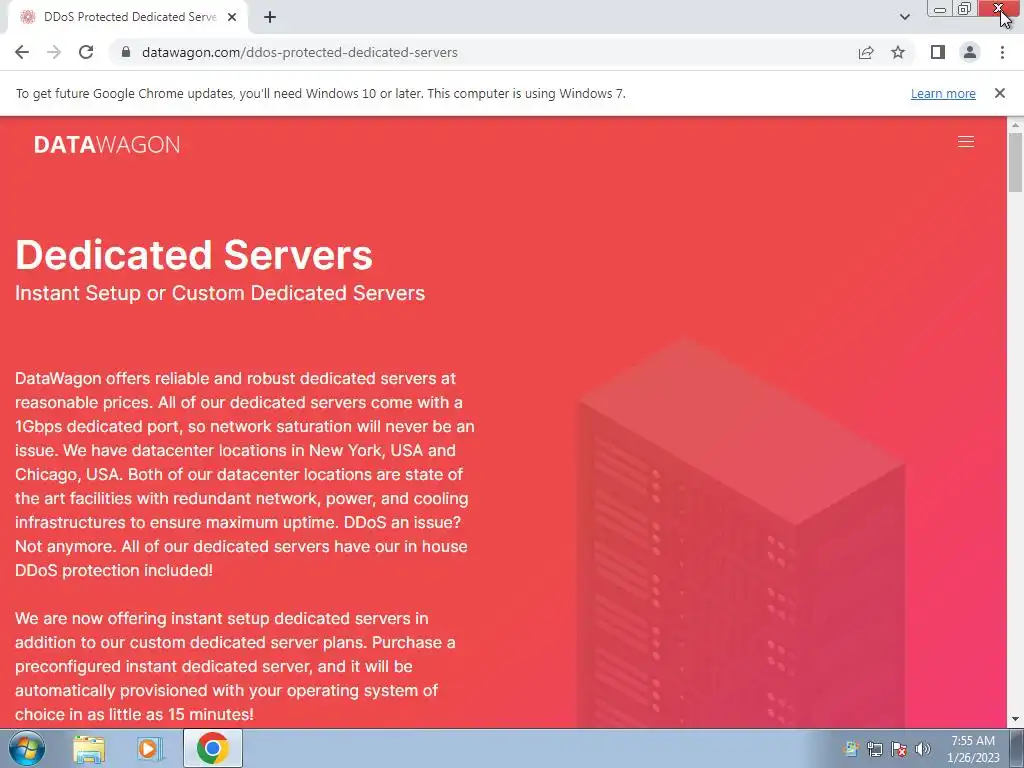This screenshot has height=768, width=1024.
Task: Select the DDoS Protected Dedicated Servers tab
Action: 128,17
